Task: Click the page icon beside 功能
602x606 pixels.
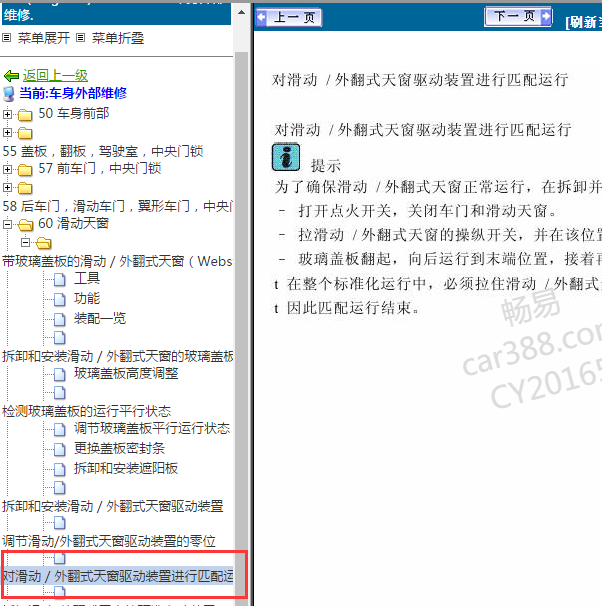Action: 60,300
